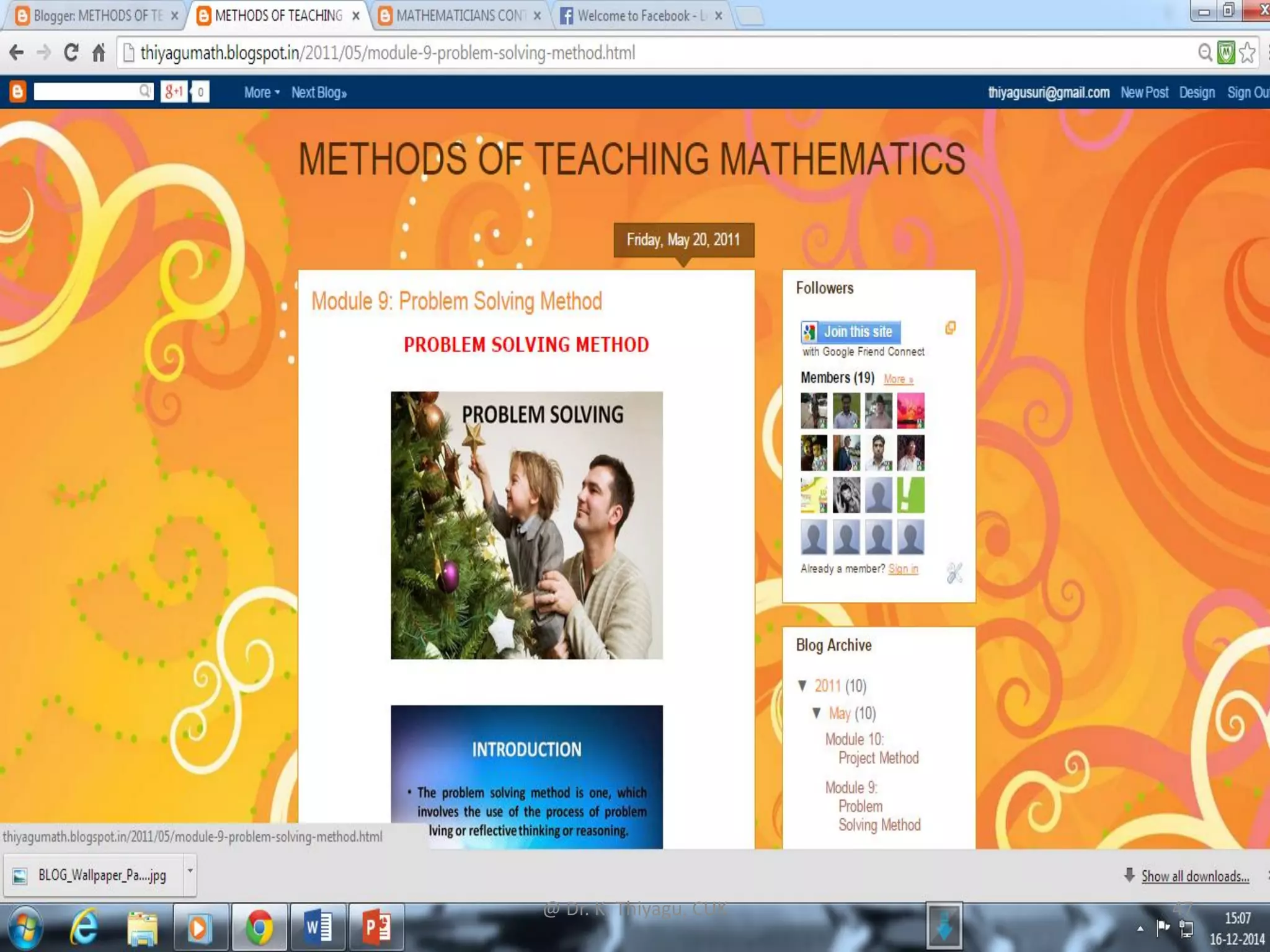The width and height of the screenshot is (1270, 952).
Task: Click the Next Blog link
Action: click(x=319, y=92)
